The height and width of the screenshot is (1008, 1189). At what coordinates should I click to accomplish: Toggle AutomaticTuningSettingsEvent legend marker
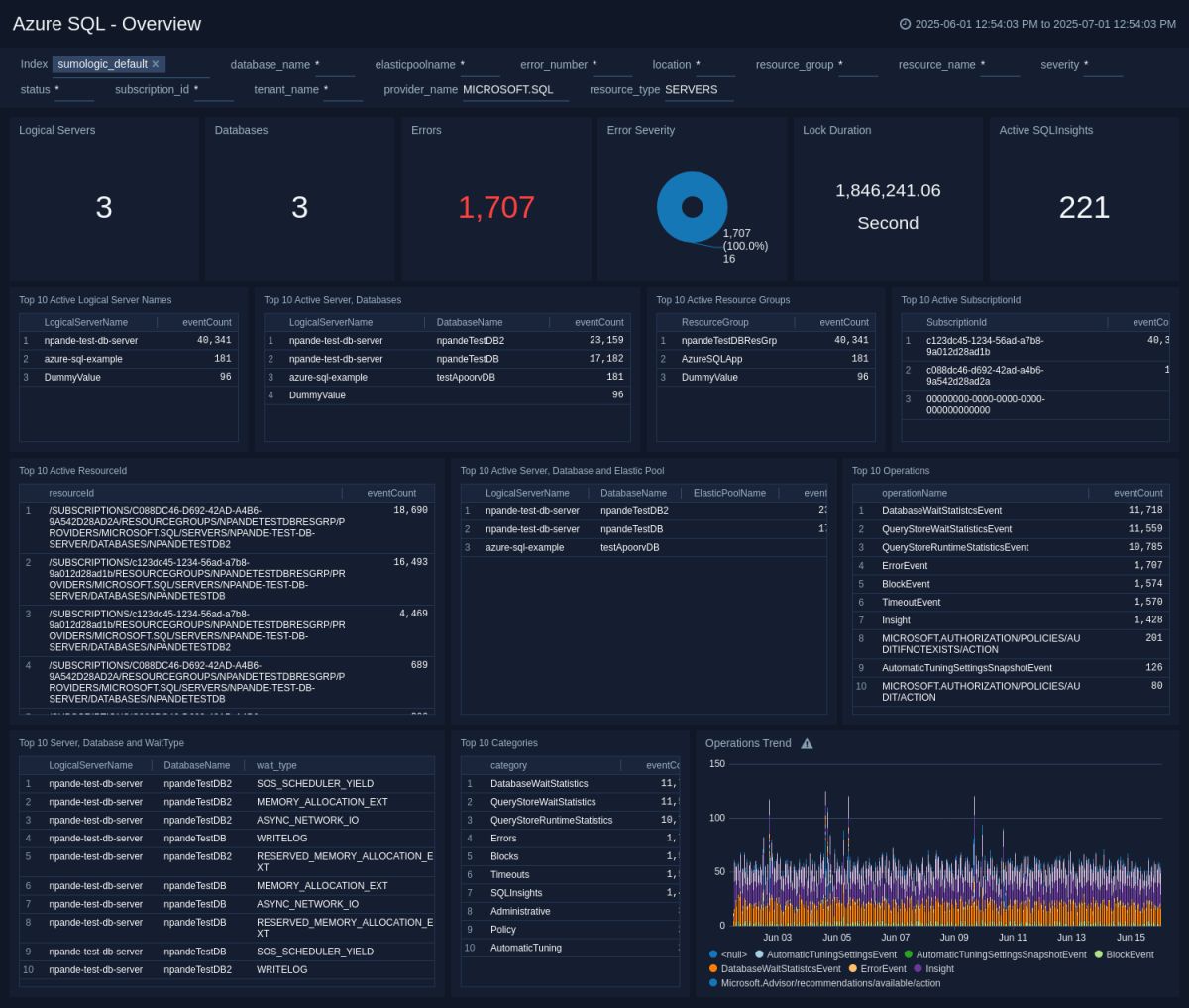coord(759,954)
